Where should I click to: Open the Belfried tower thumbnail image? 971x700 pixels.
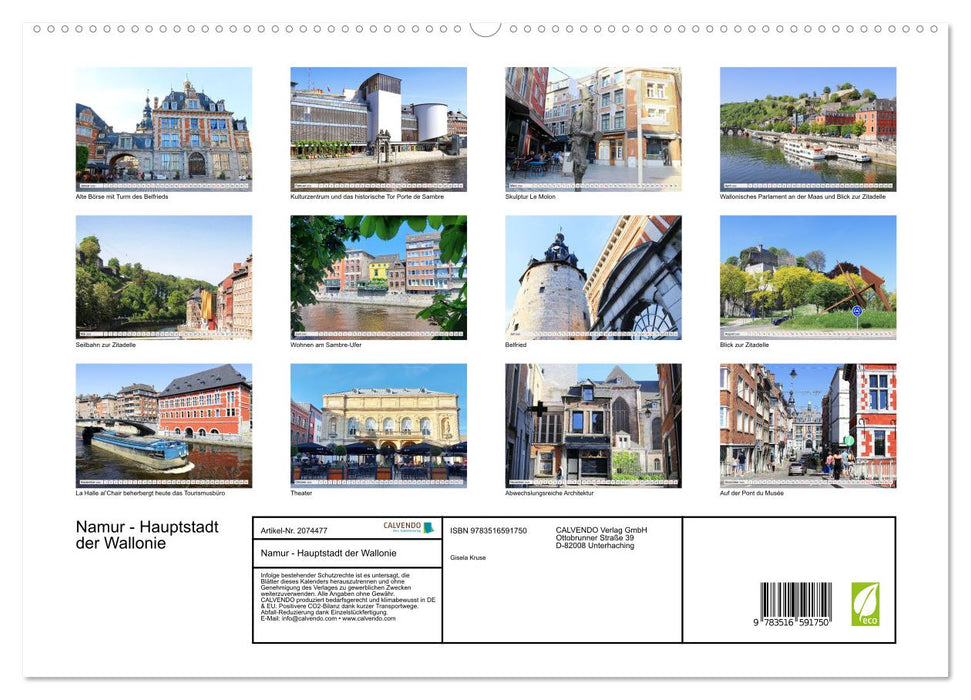point(593,278)
